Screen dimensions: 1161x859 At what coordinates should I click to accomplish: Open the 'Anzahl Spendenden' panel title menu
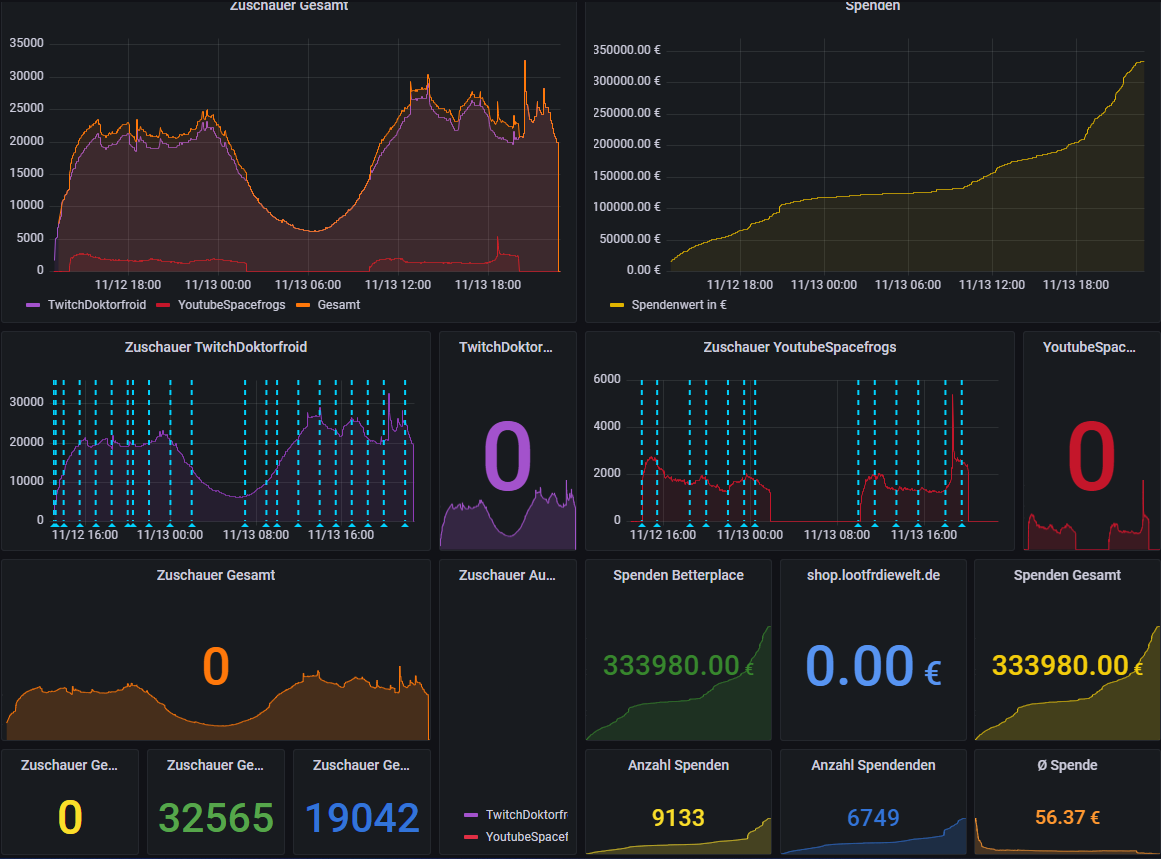tap(874, 765)
